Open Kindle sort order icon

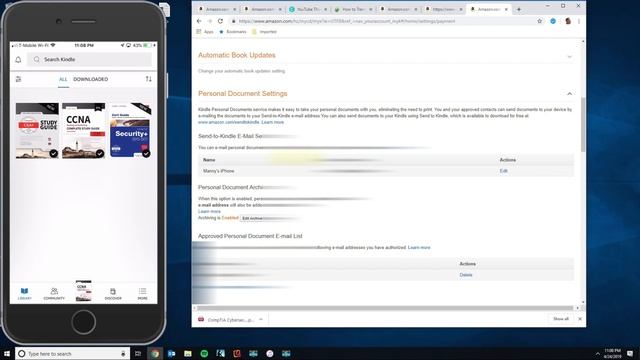(149, 79)
